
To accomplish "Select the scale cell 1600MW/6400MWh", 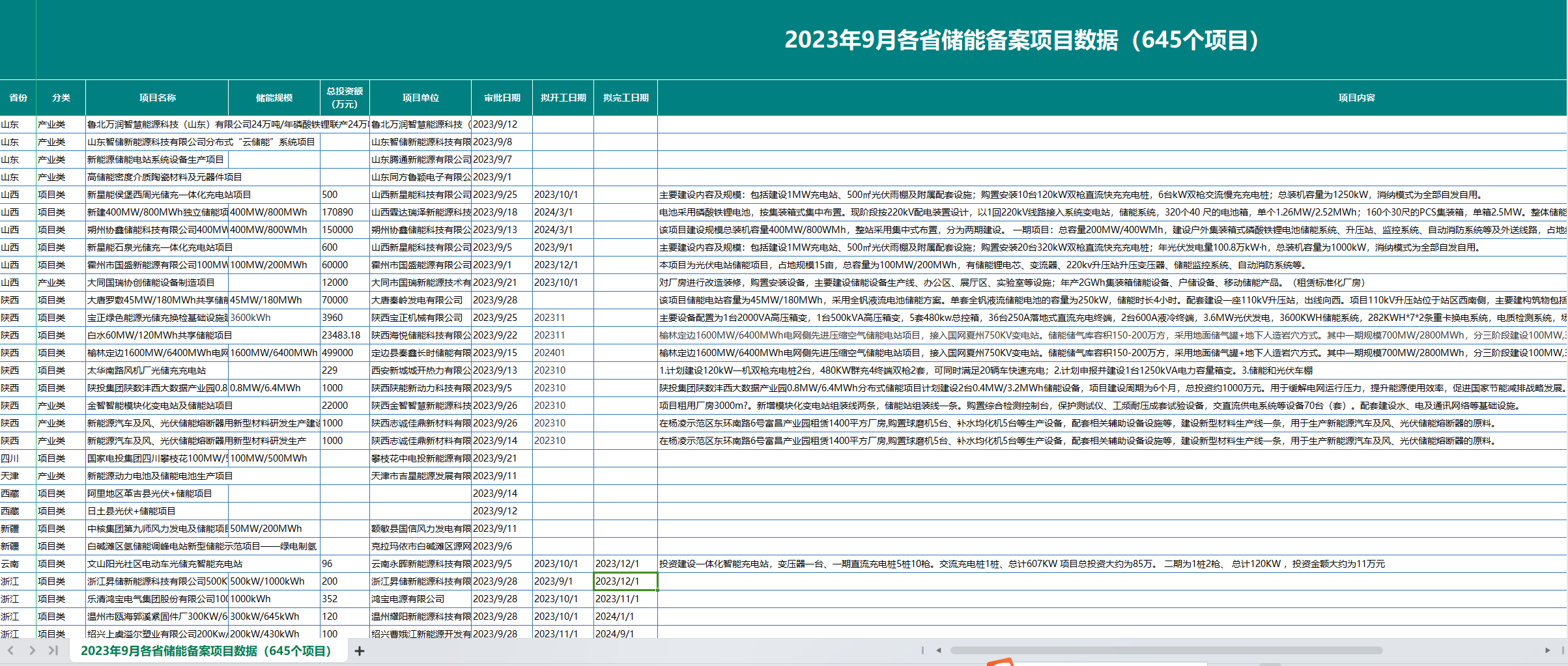I will click(x=274, y=353).
